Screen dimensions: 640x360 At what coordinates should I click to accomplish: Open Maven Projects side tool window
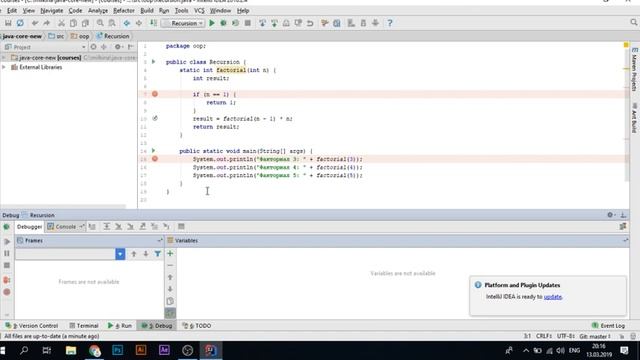(634, 69)
